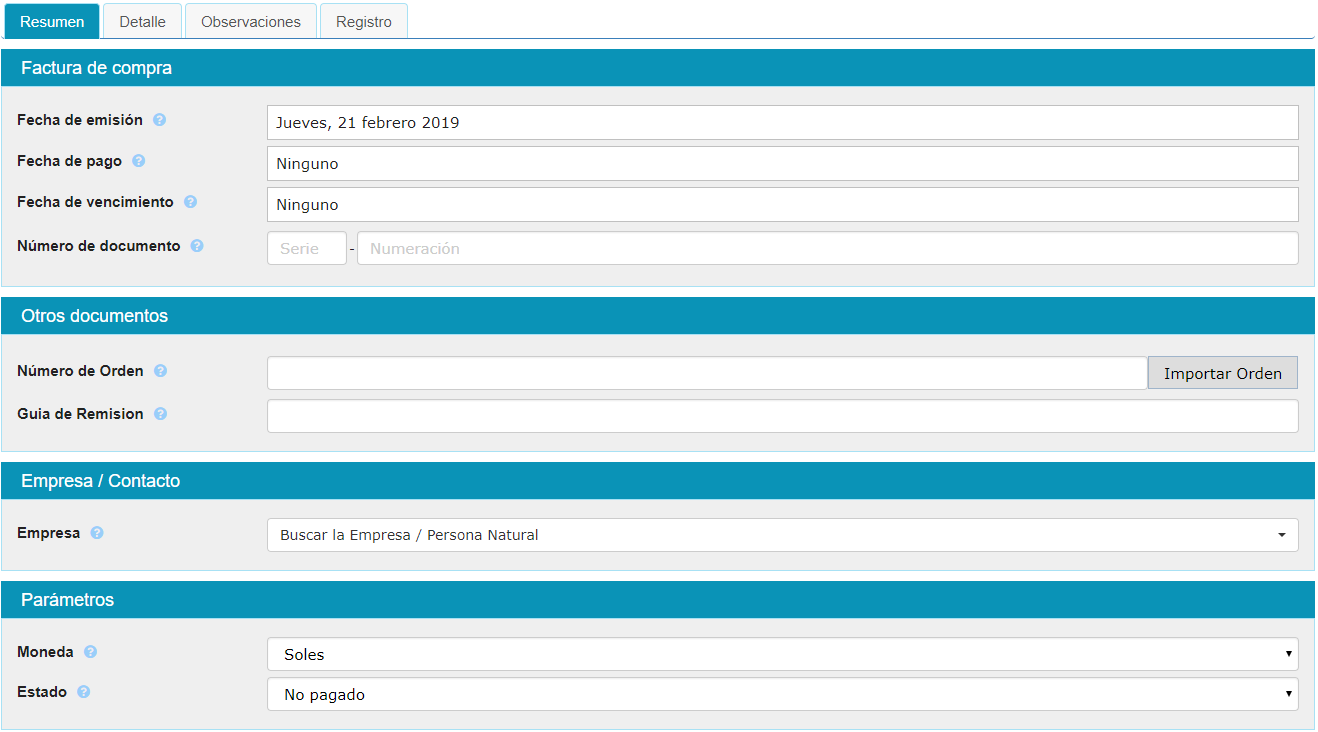Screen dimensions: 1318x732
Task: Click the Fecha de emisión date field
Action: click(782, 123)
